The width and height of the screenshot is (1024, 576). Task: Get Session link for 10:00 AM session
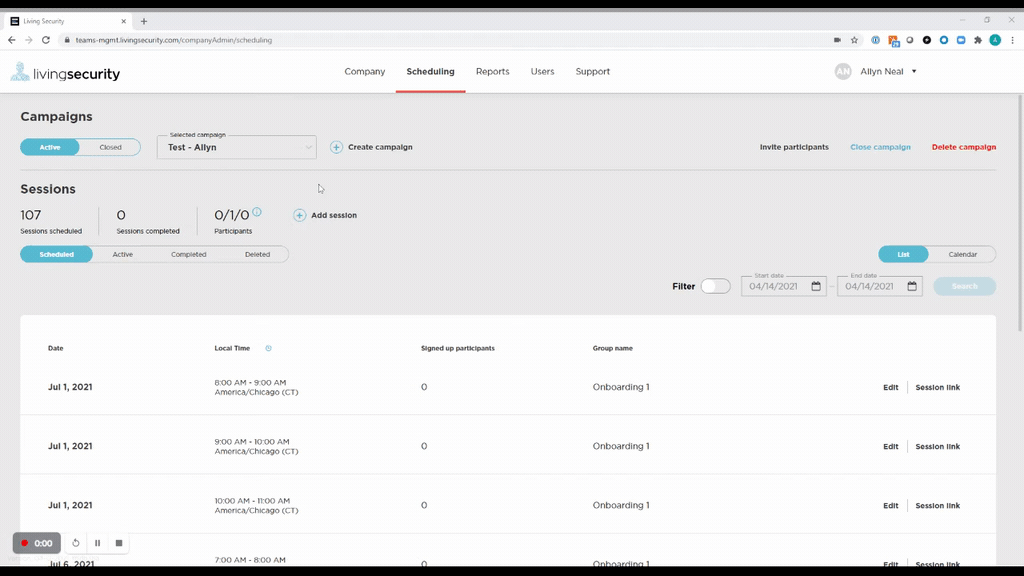coord(938,505)
